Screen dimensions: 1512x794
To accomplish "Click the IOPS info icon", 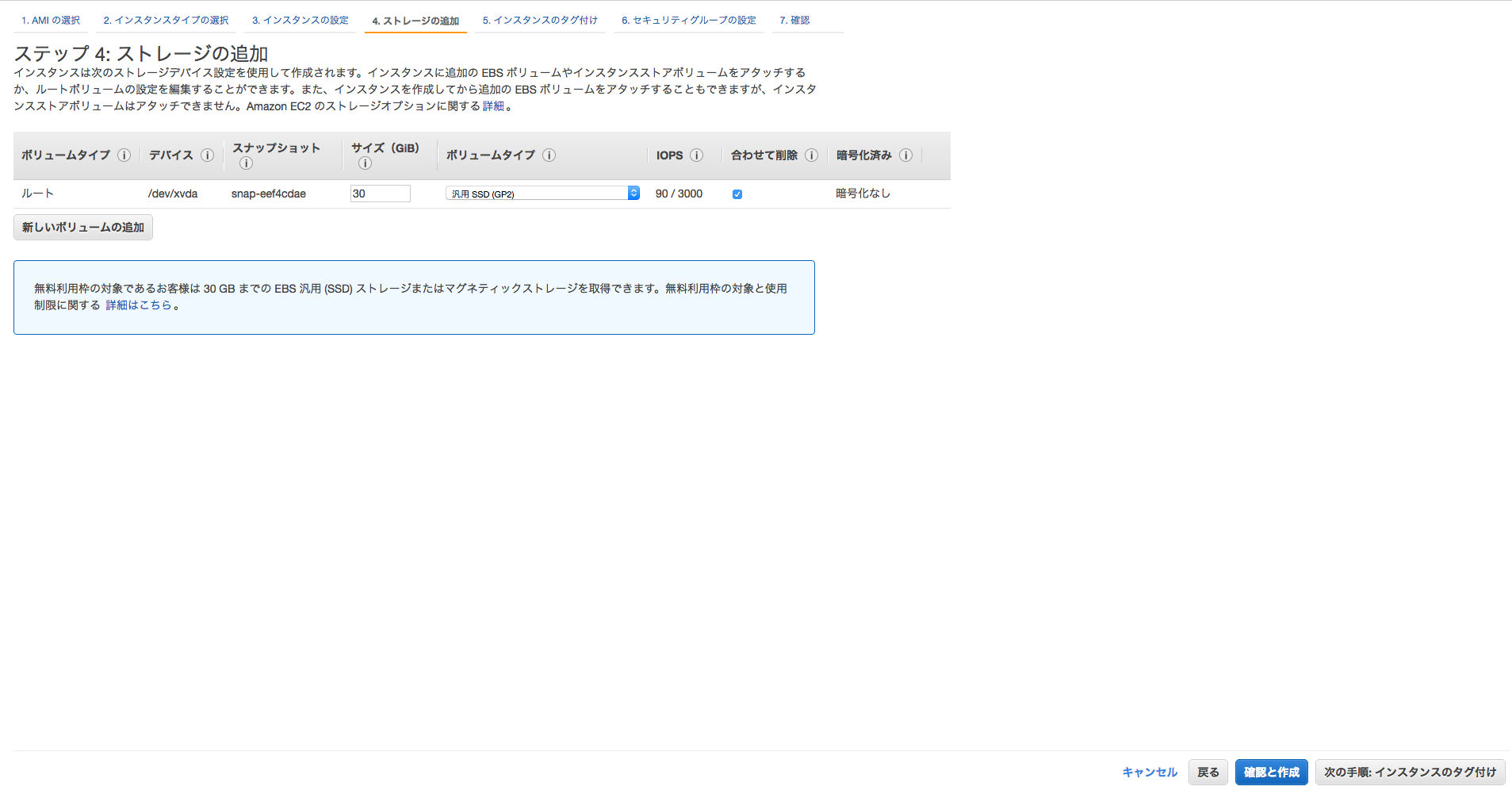I will pos(697,155).
